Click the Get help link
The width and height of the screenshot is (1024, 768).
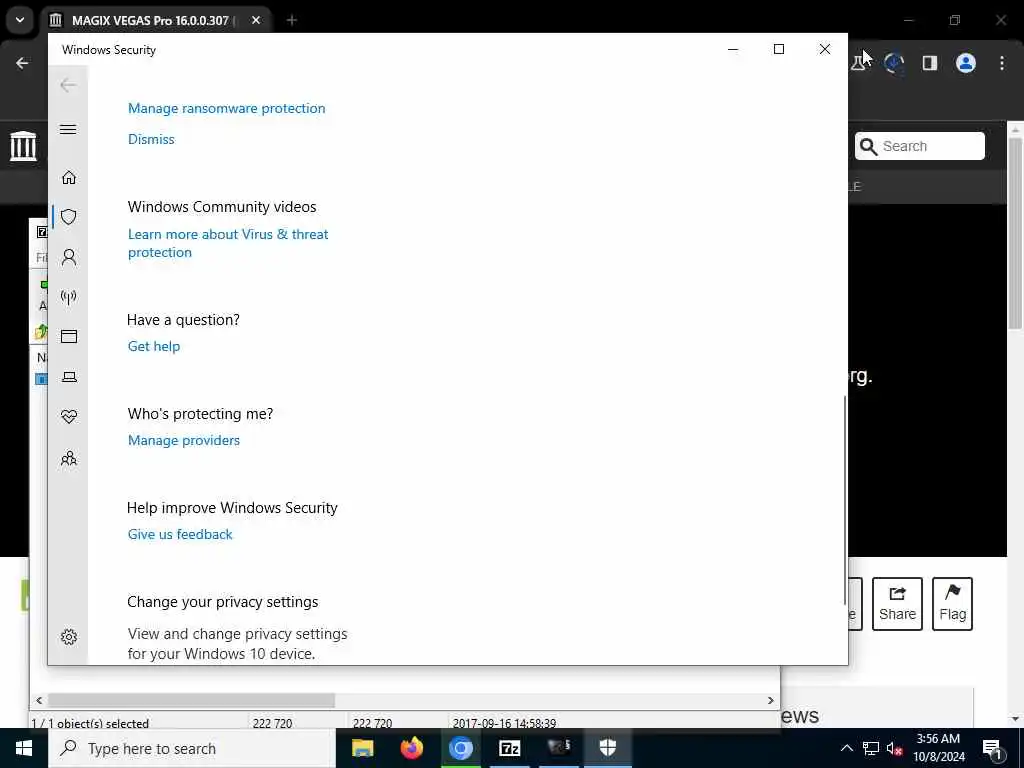click(x=153, y=346)
